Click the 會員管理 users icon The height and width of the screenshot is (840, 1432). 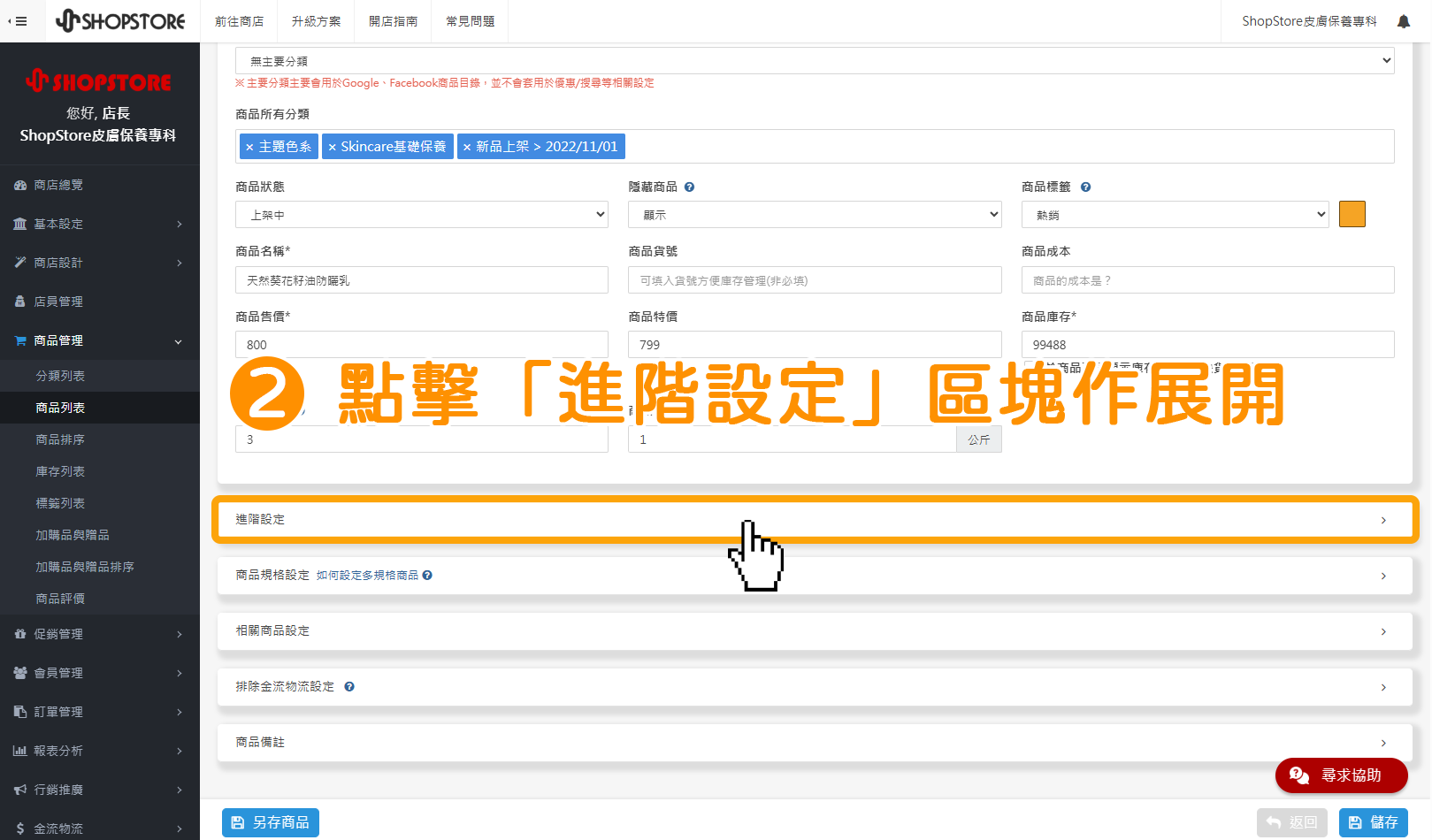tap(20, 673)
